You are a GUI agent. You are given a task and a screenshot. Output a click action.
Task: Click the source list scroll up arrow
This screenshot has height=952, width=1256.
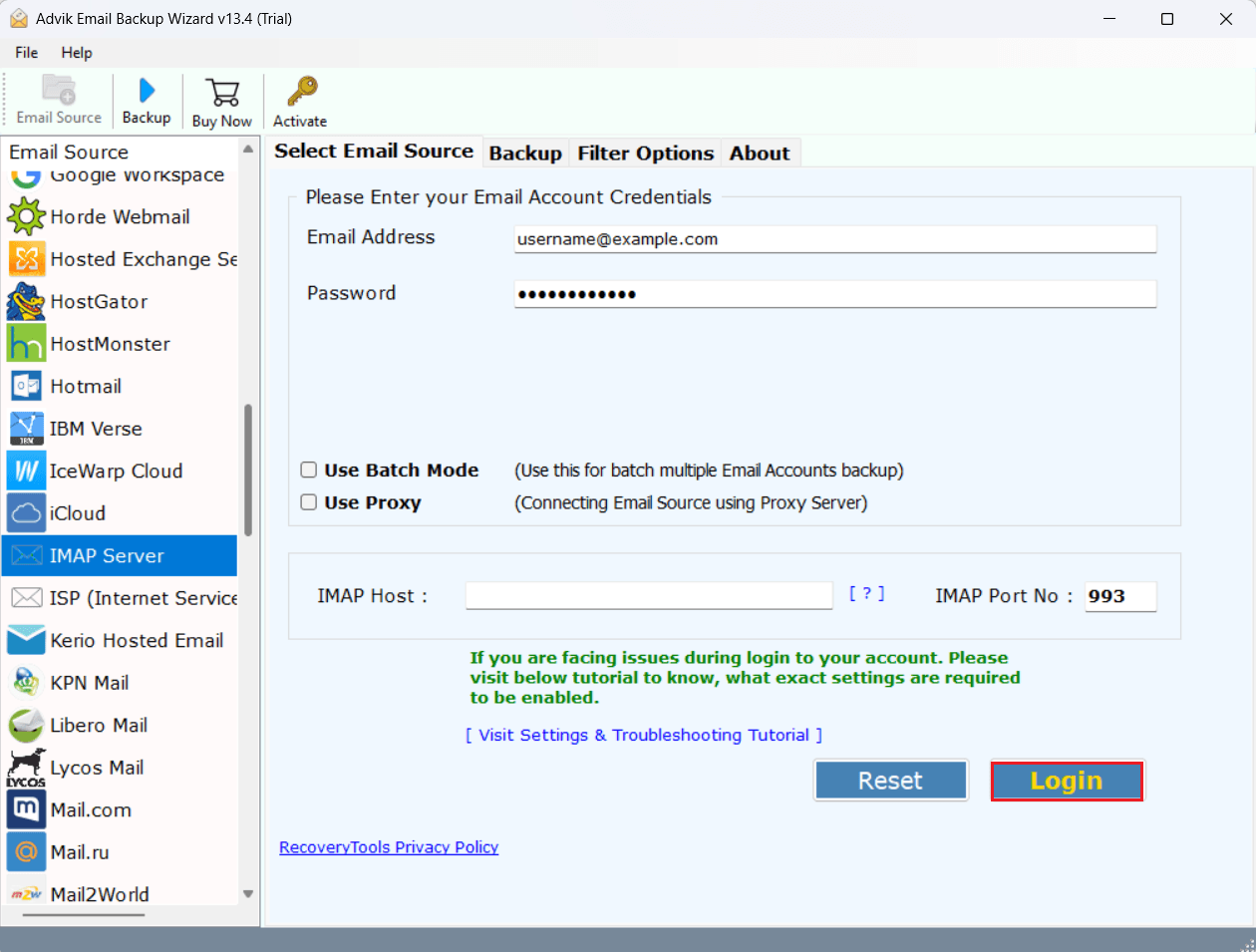(x=248, y=150)
